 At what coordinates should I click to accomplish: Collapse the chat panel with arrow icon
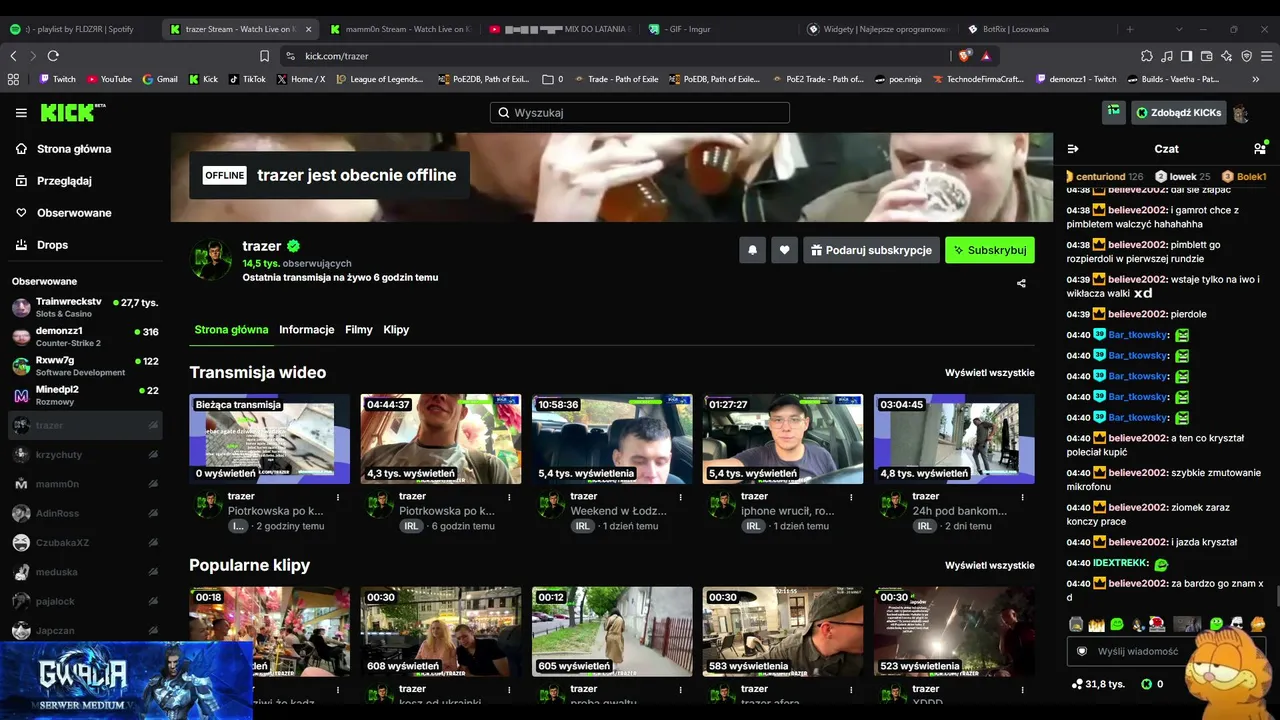[1073, 148]
